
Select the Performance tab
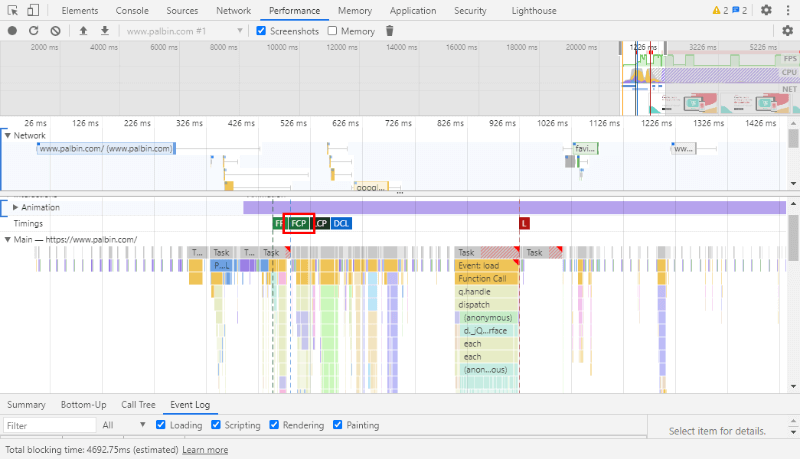(x=294, y=10)
